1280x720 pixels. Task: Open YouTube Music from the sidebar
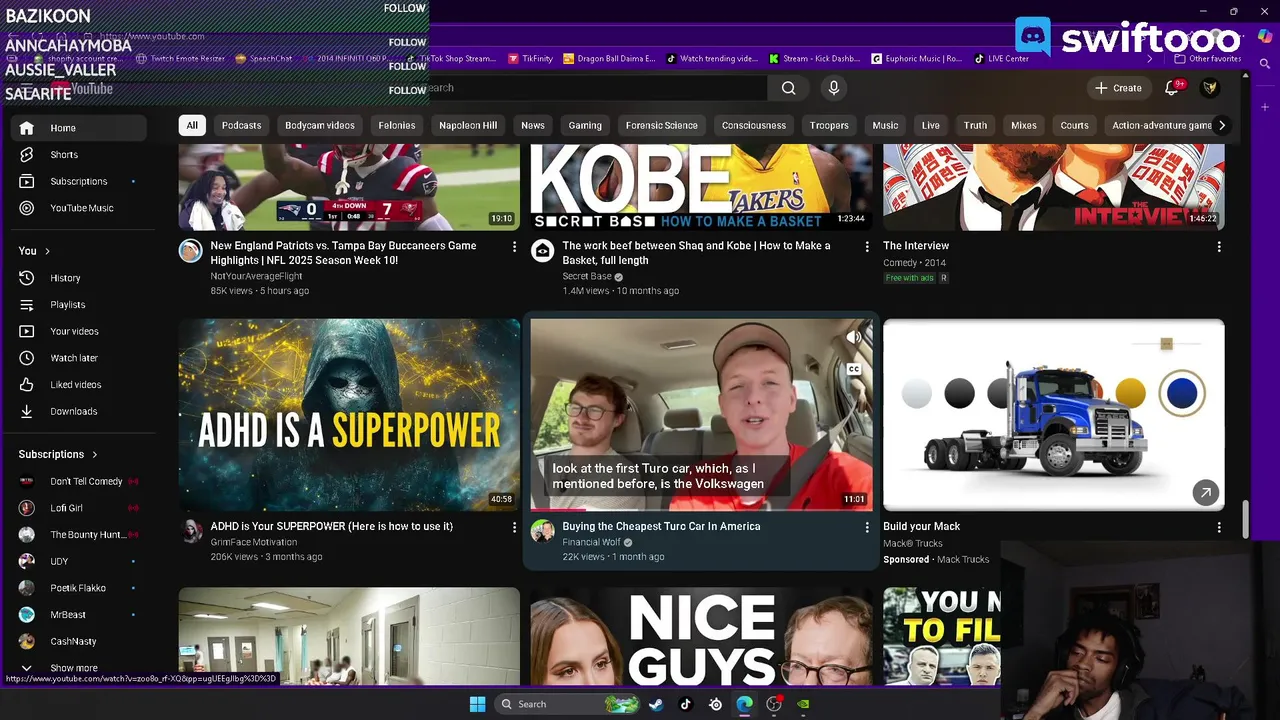pos(80,208)
